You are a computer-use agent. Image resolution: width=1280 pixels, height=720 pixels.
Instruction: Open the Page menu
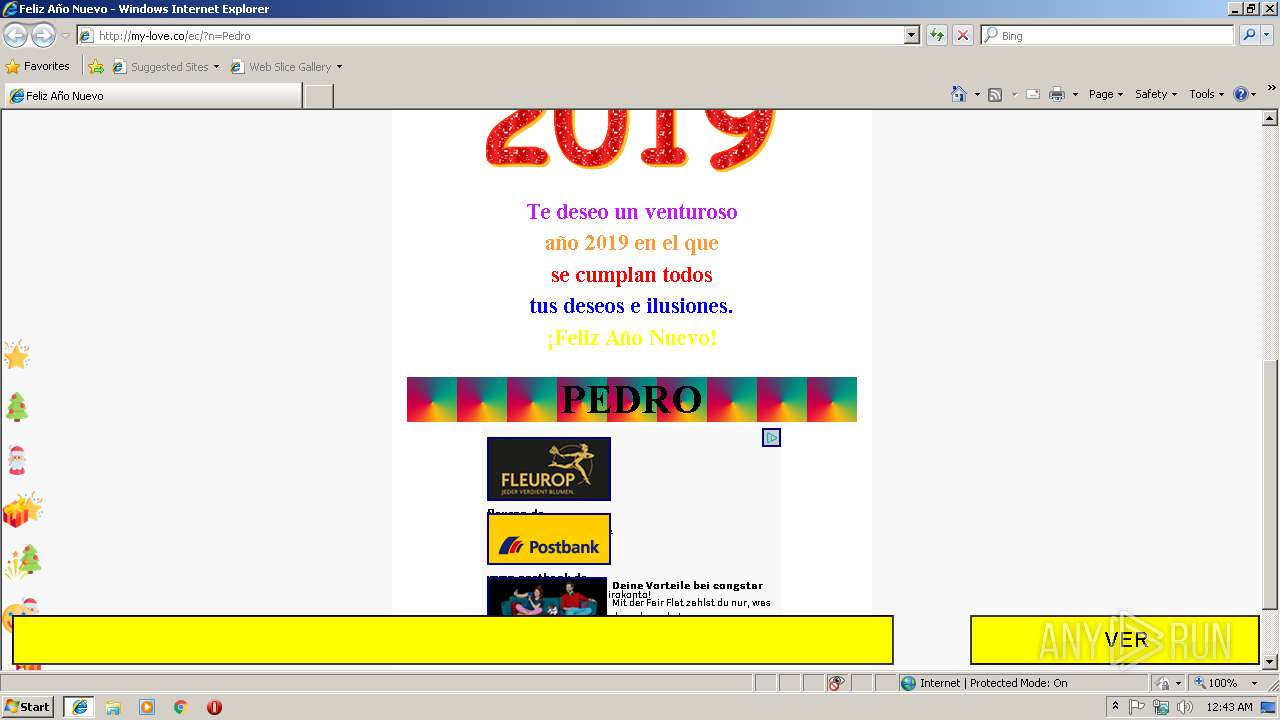click(x=1105, y=94)
